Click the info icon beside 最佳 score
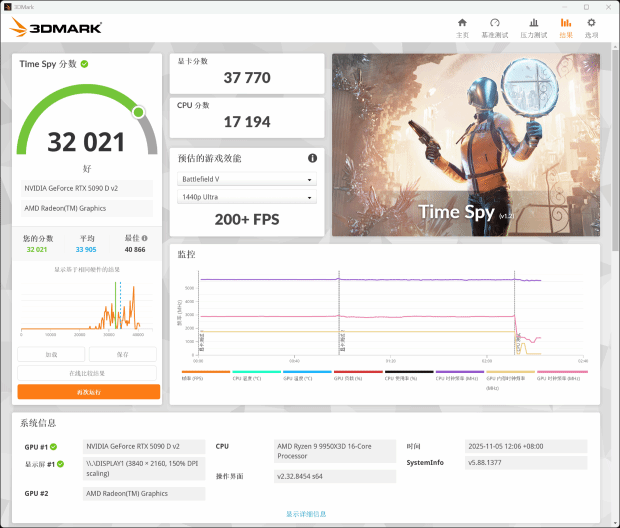Screen dimensions: 620x528 pos(145,238)
